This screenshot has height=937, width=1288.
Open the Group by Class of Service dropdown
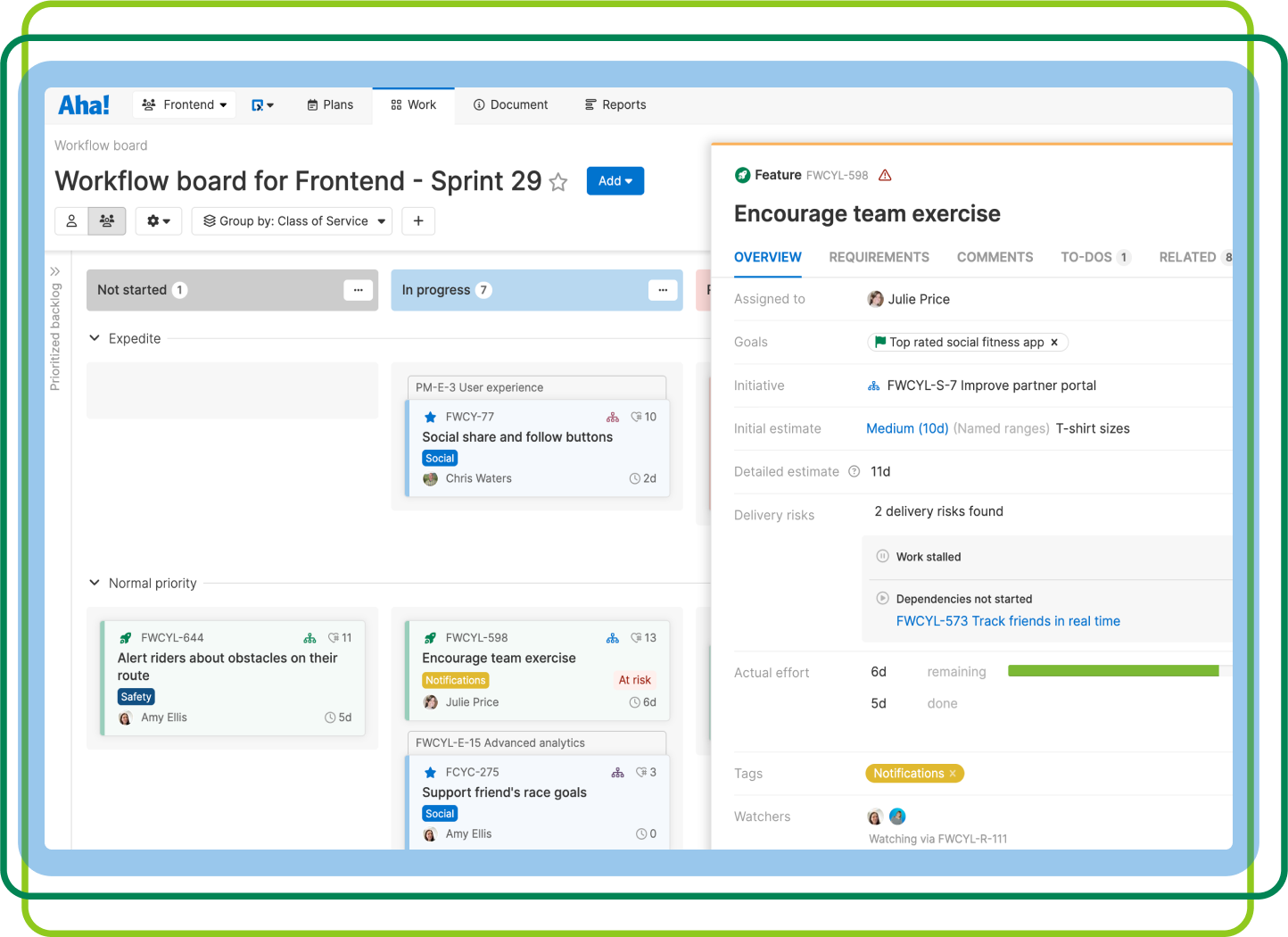pos(293,221)
